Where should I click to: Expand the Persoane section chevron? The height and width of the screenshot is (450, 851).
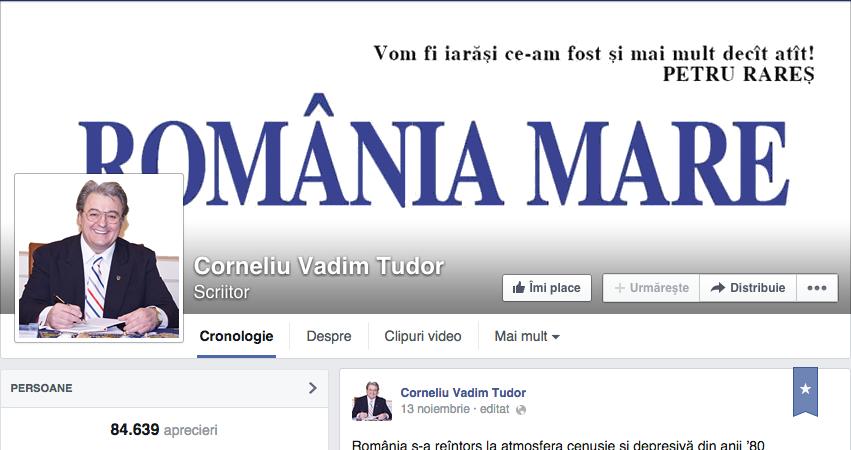[x=313, y=388]
